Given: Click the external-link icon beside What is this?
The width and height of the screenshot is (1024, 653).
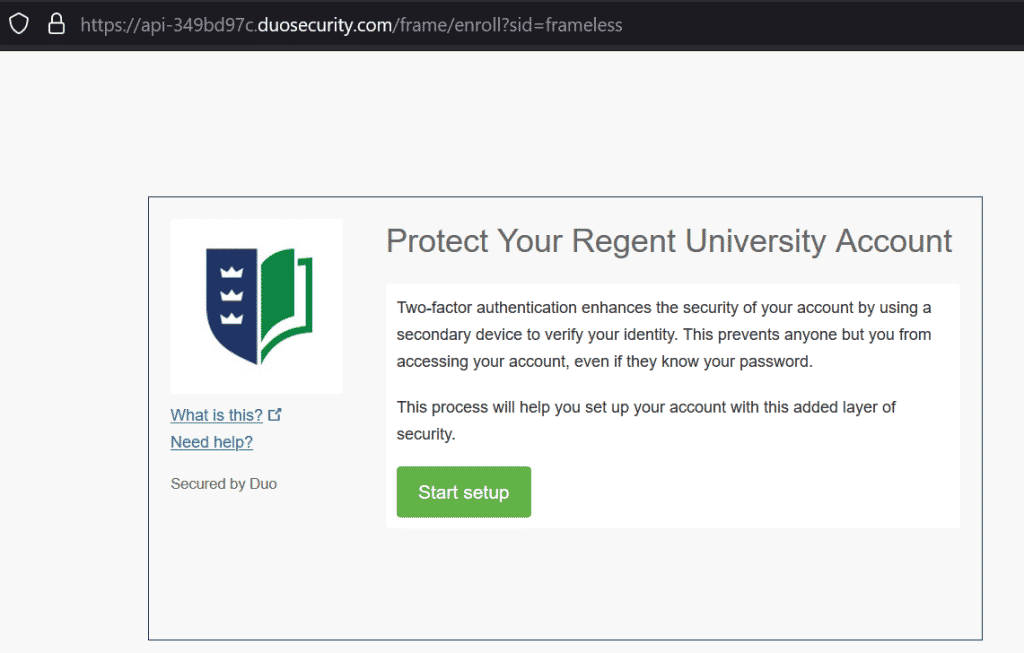Looking at the screenshot, I should [275, 414].
